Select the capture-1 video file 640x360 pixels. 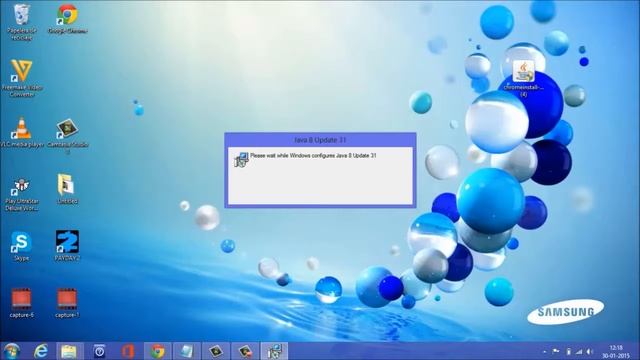67,302
